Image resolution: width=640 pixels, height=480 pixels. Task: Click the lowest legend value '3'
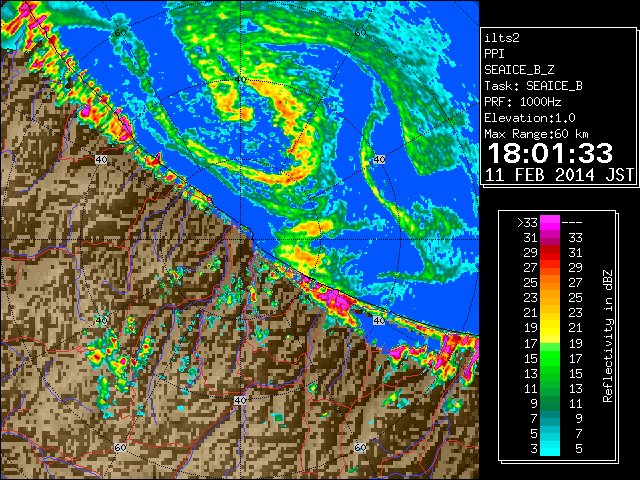coord(534,449)
